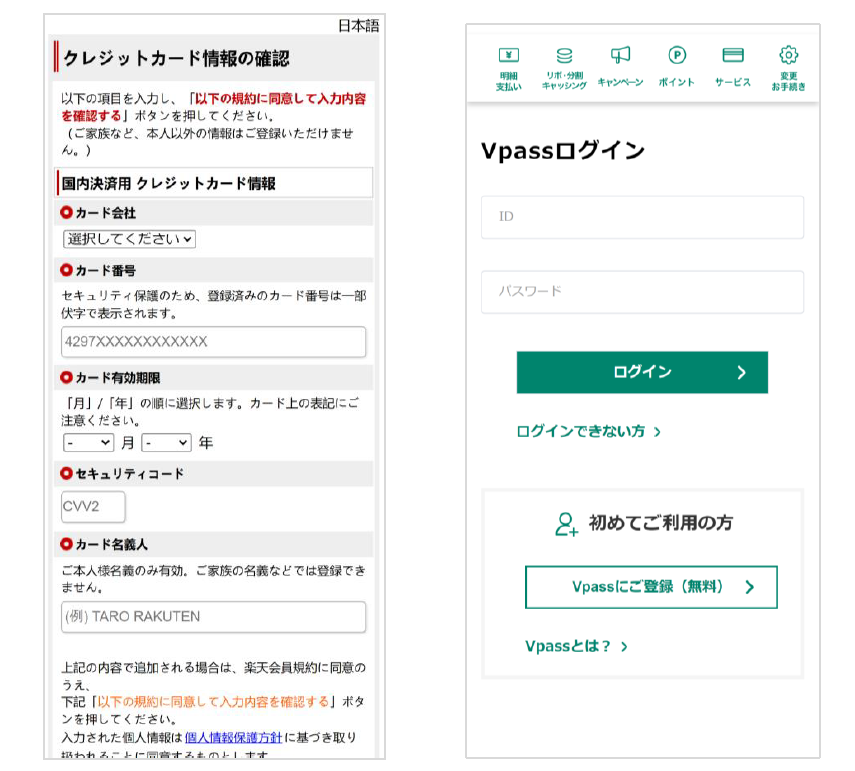Open the expiration year dropdown
This screenshot has height=771, width=855.
click(166, 442)
